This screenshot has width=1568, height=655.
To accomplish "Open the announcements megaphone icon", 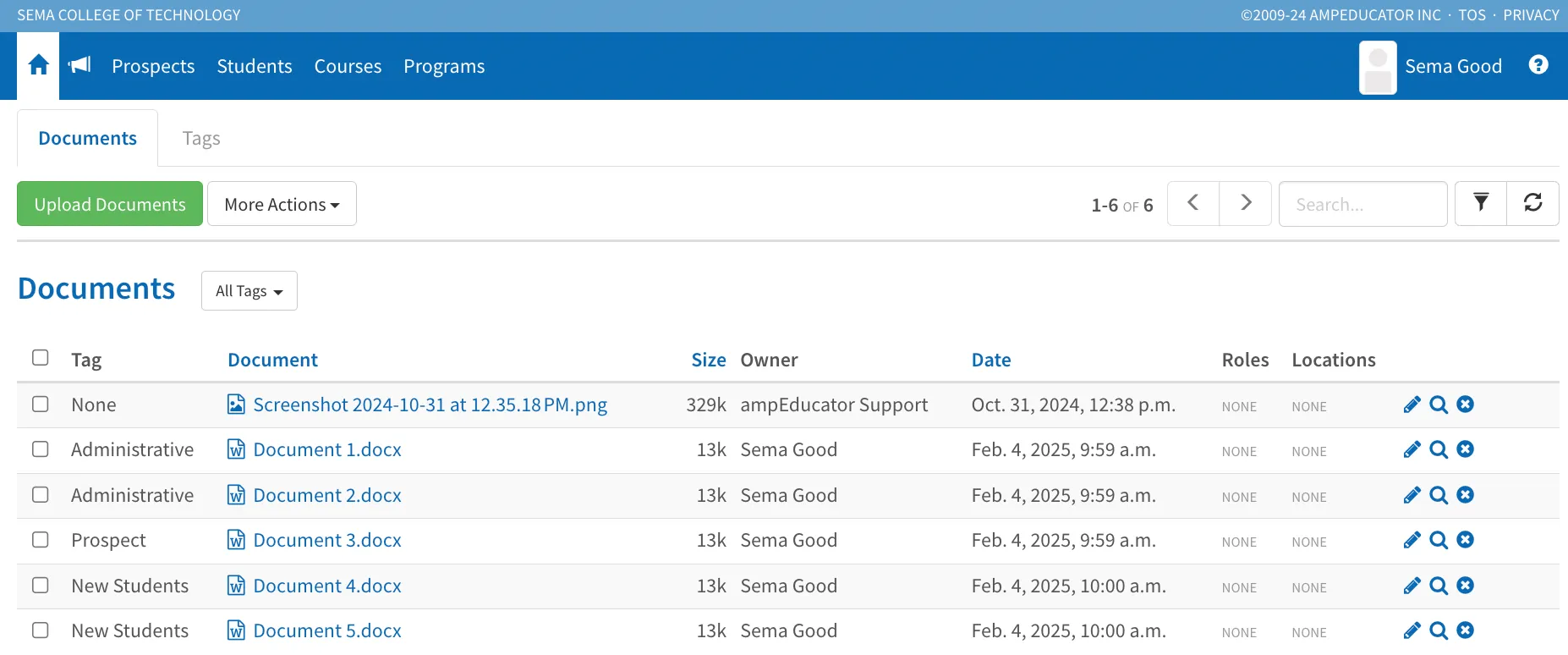I will point(79,65).
